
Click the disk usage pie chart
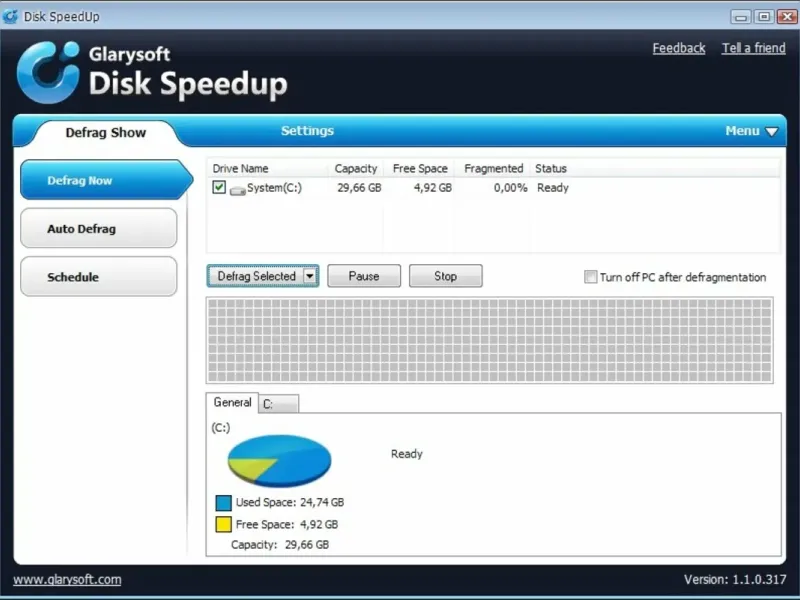(279, 461)
